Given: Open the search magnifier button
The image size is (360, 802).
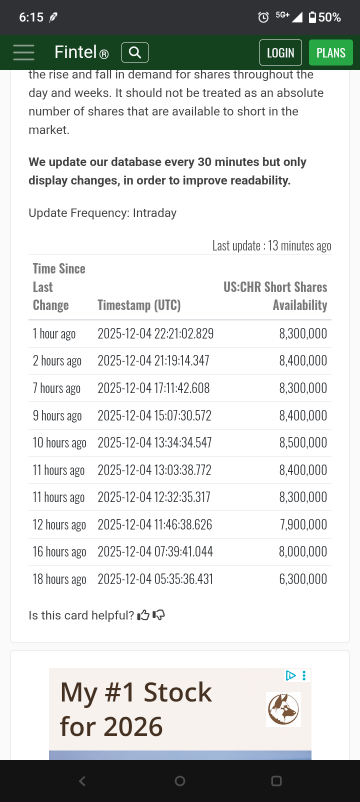Looking at the screenshot, I should tap(135, 53).
